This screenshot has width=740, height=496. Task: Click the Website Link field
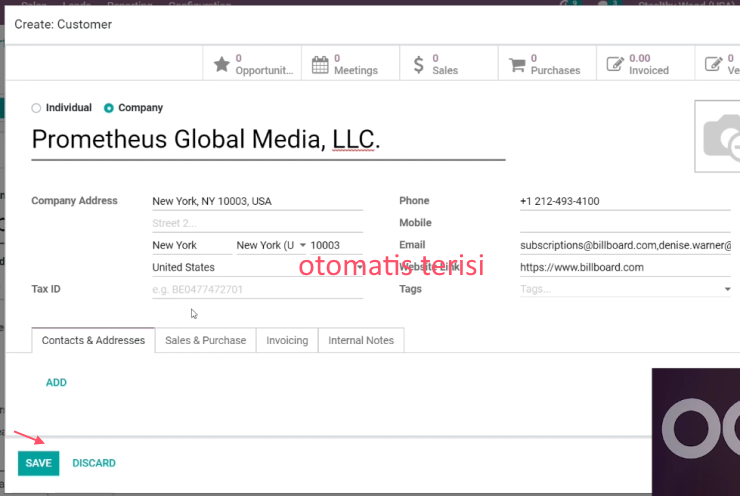pos(625,268)
